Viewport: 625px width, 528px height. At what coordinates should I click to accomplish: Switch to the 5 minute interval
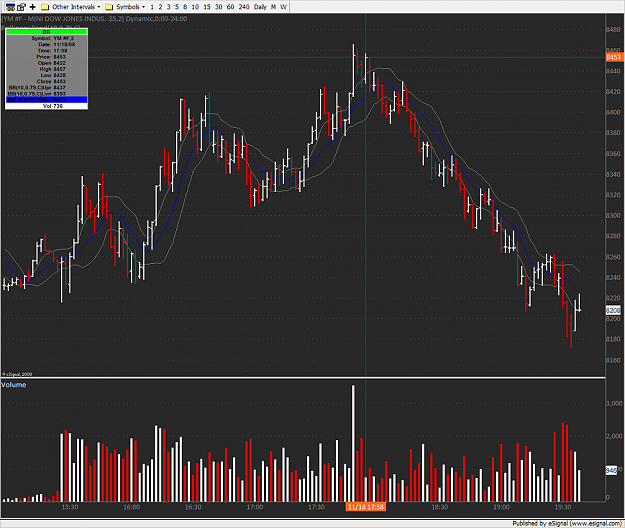177,7
